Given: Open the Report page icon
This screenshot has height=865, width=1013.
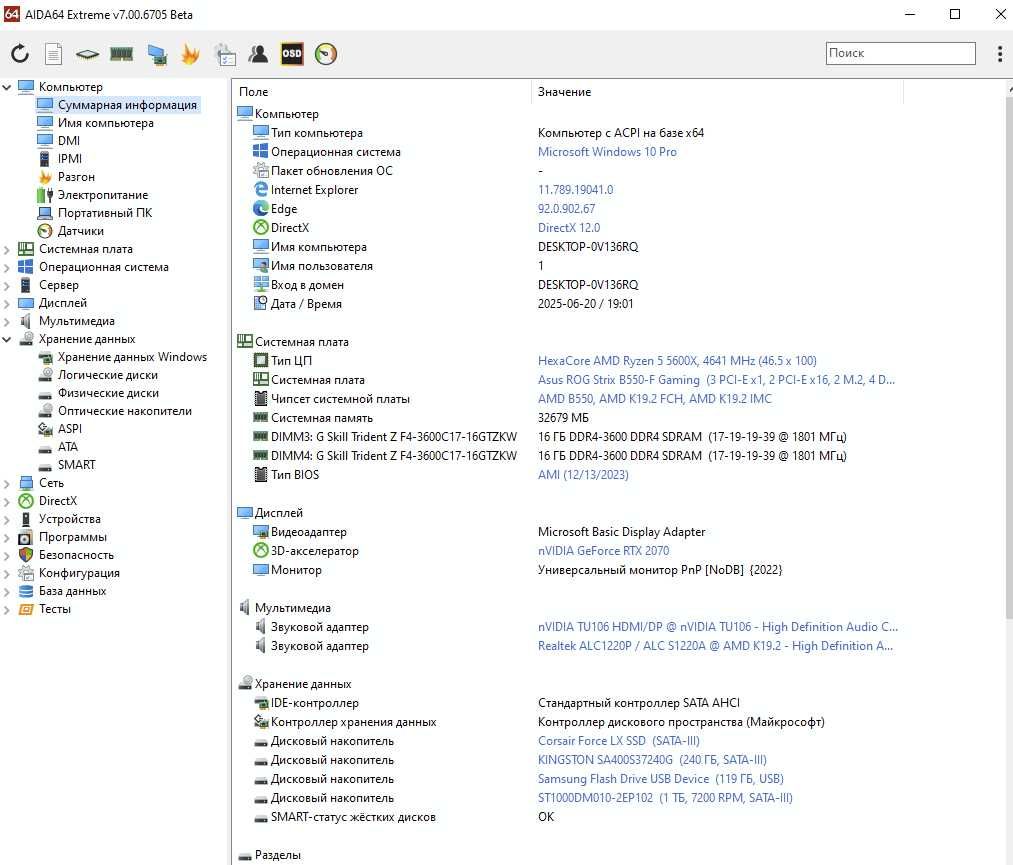Looking at the screenshot, I should (54, 54).
